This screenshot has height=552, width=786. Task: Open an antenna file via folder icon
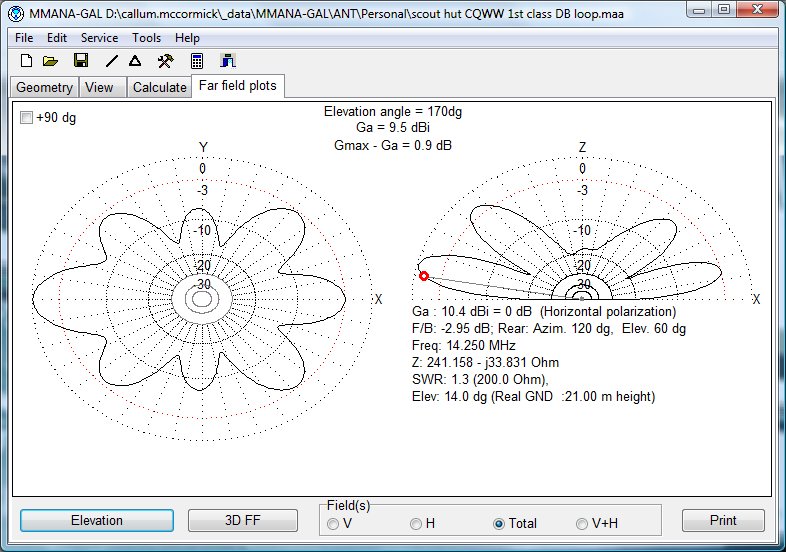(x=50, y=61)
